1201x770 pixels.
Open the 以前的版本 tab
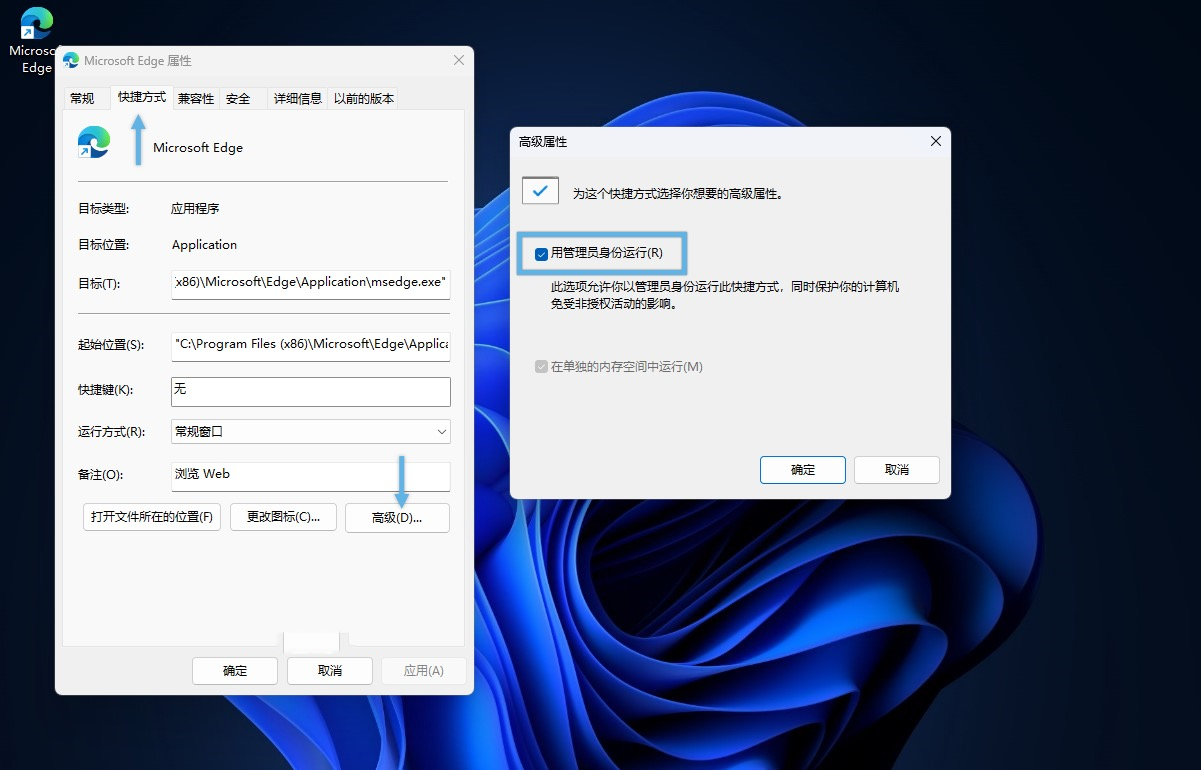364,98
